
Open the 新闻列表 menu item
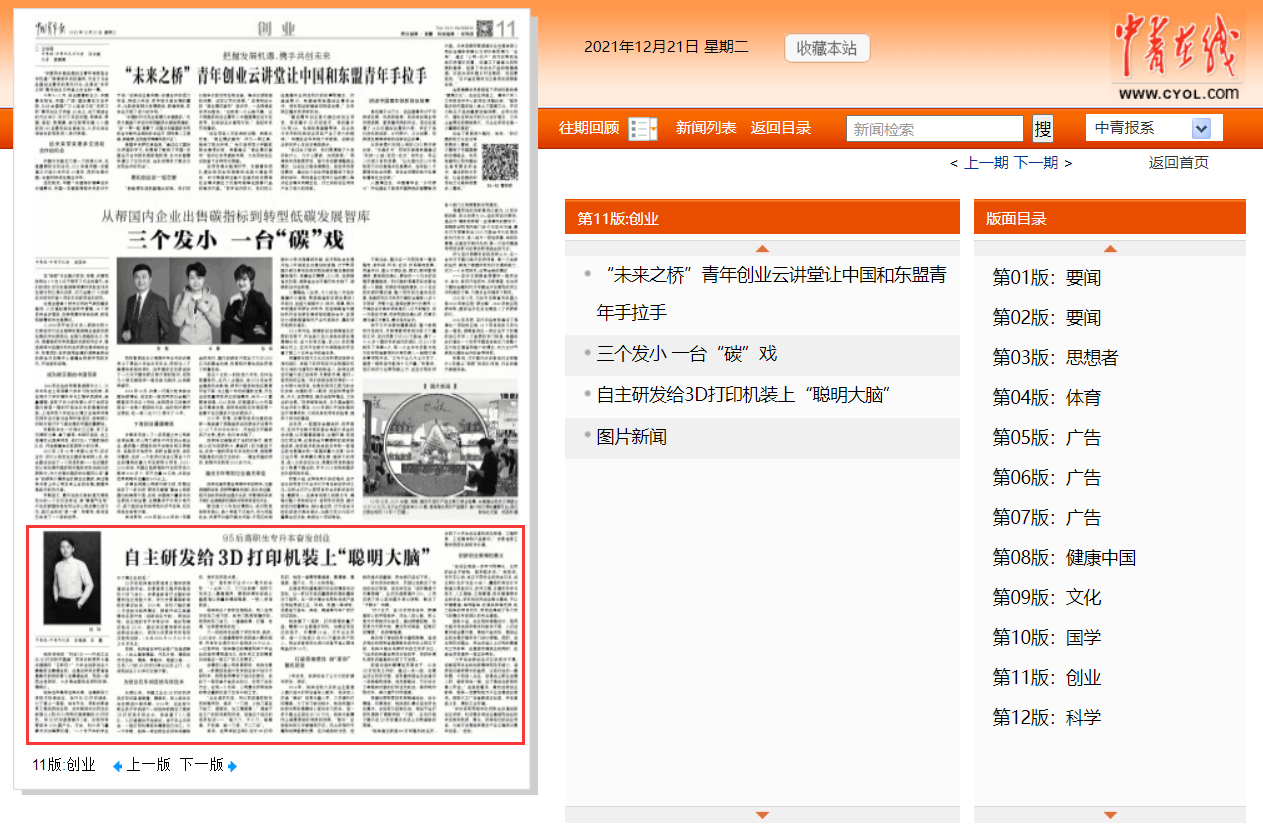pyautogui.click(x=706, y=128)
